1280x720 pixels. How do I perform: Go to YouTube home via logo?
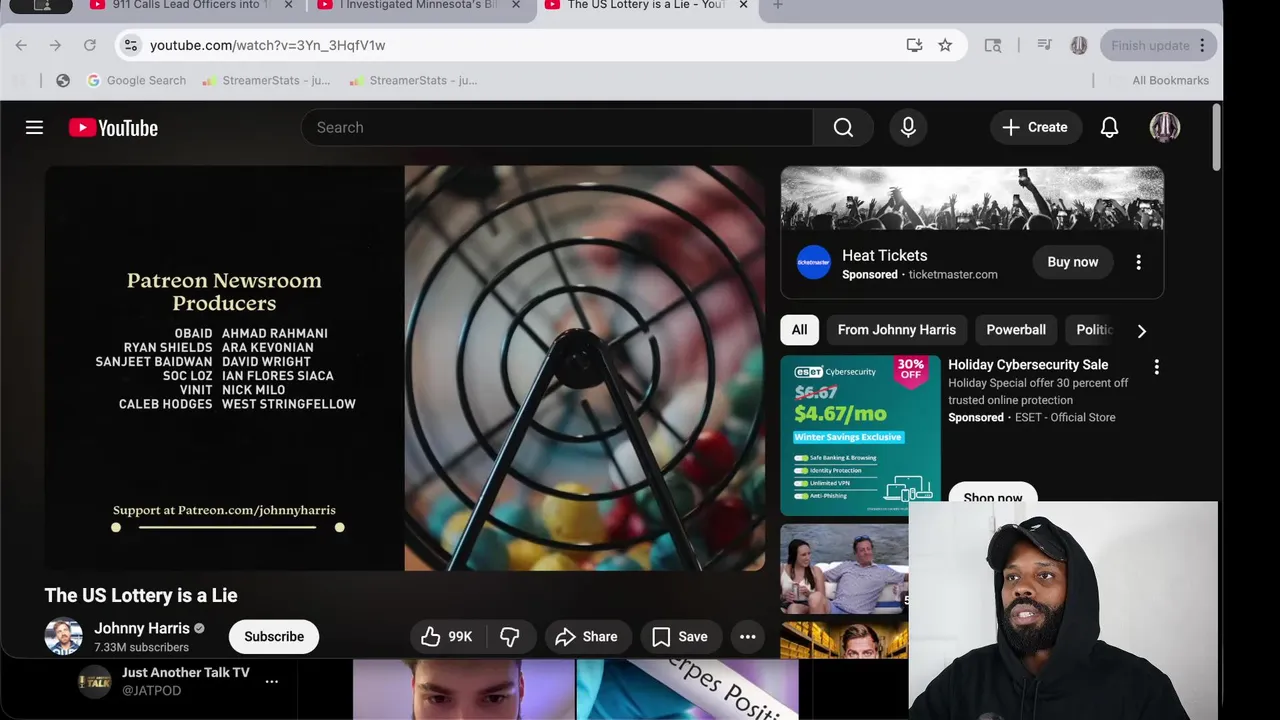point(113,127)
